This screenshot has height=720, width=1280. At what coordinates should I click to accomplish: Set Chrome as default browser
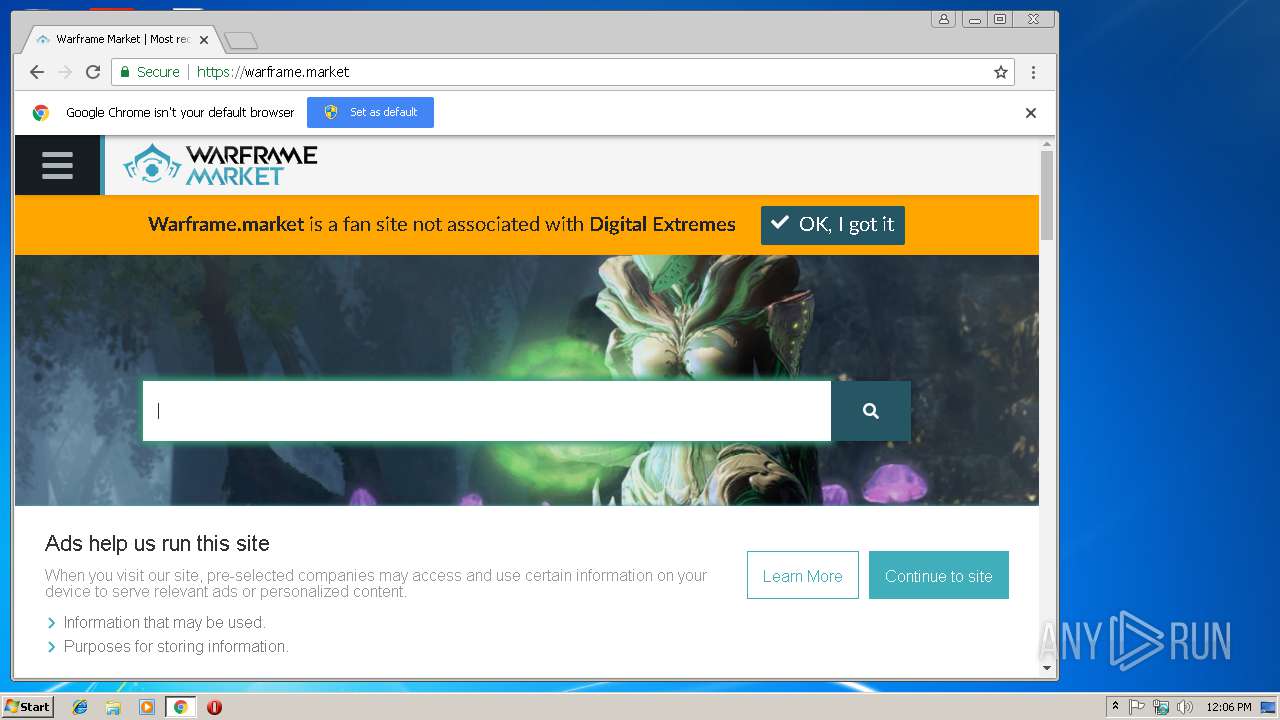tap(370, 112)
